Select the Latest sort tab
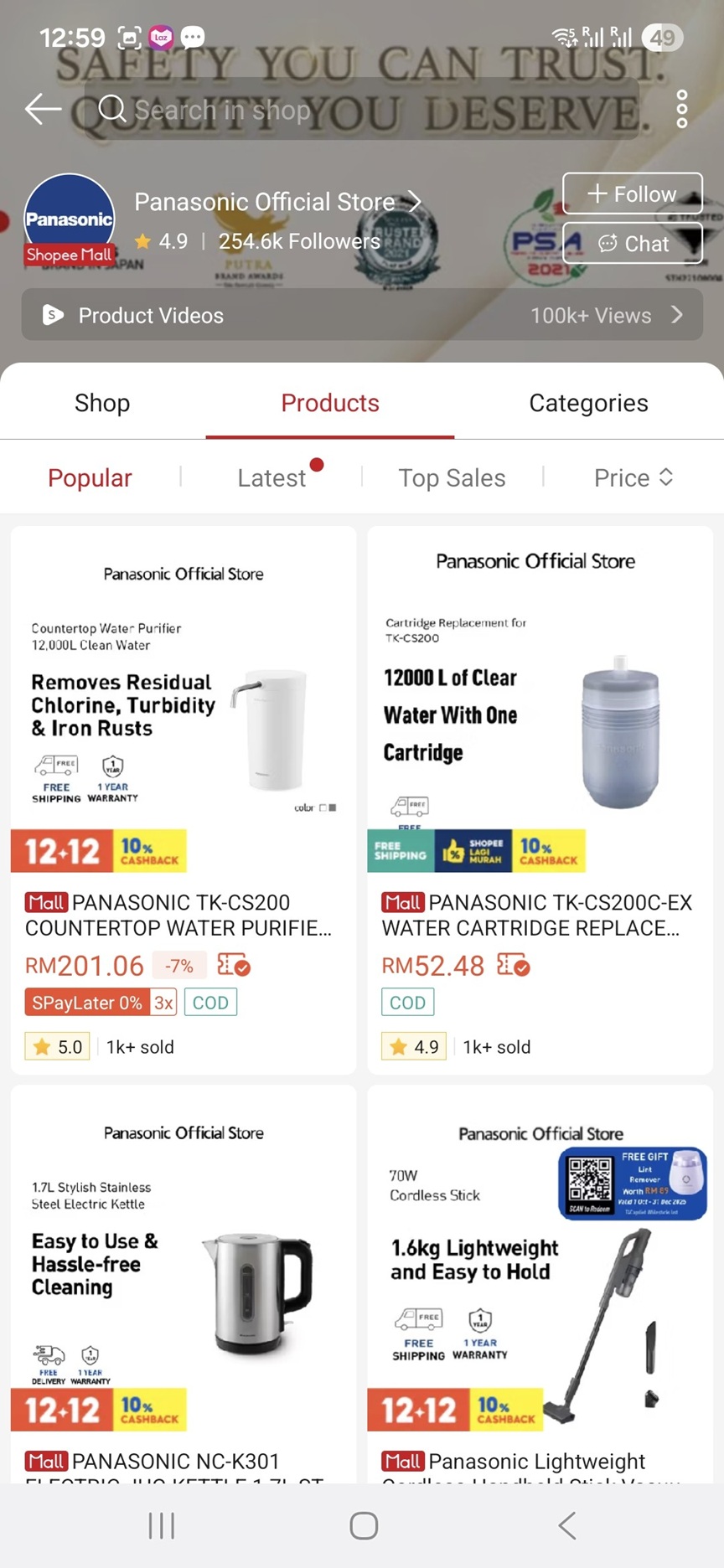This screenshot has height=1568, width=724. (271, 477)
